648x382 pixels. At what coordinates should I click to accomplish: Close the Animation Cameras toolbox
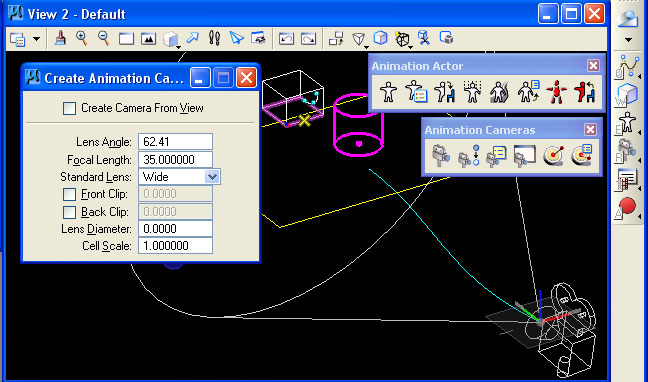click(x=591, y=130)
